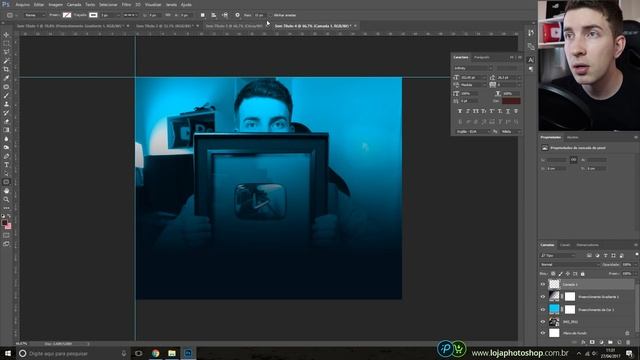
Task: Hide the Plano de Fundo layer
Action: (x=543, y=333)
